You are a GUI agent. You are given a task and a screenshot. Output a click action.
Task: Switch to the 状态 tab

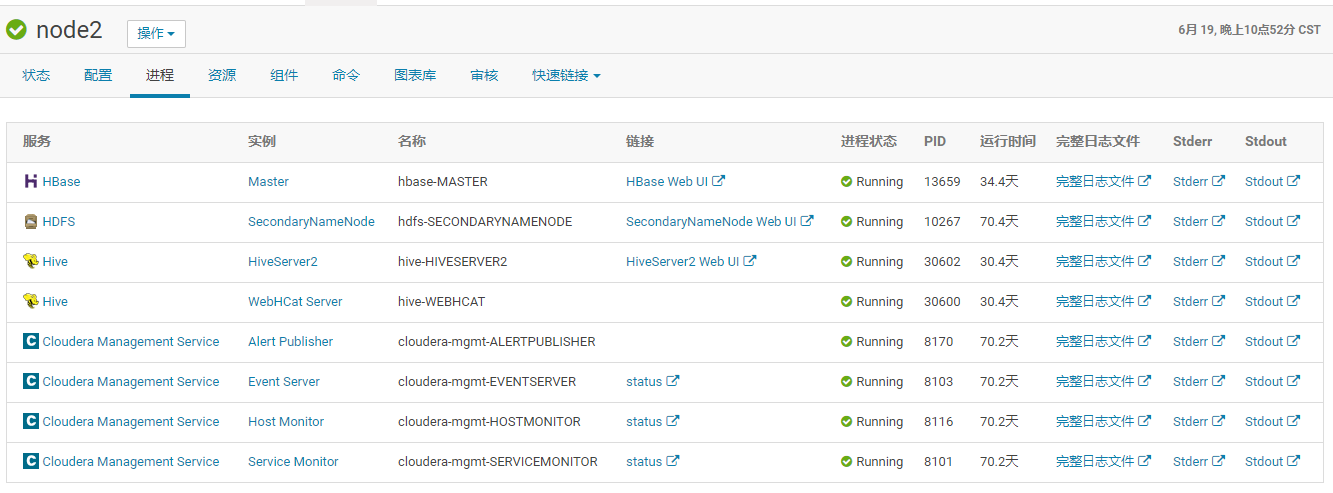36,75
